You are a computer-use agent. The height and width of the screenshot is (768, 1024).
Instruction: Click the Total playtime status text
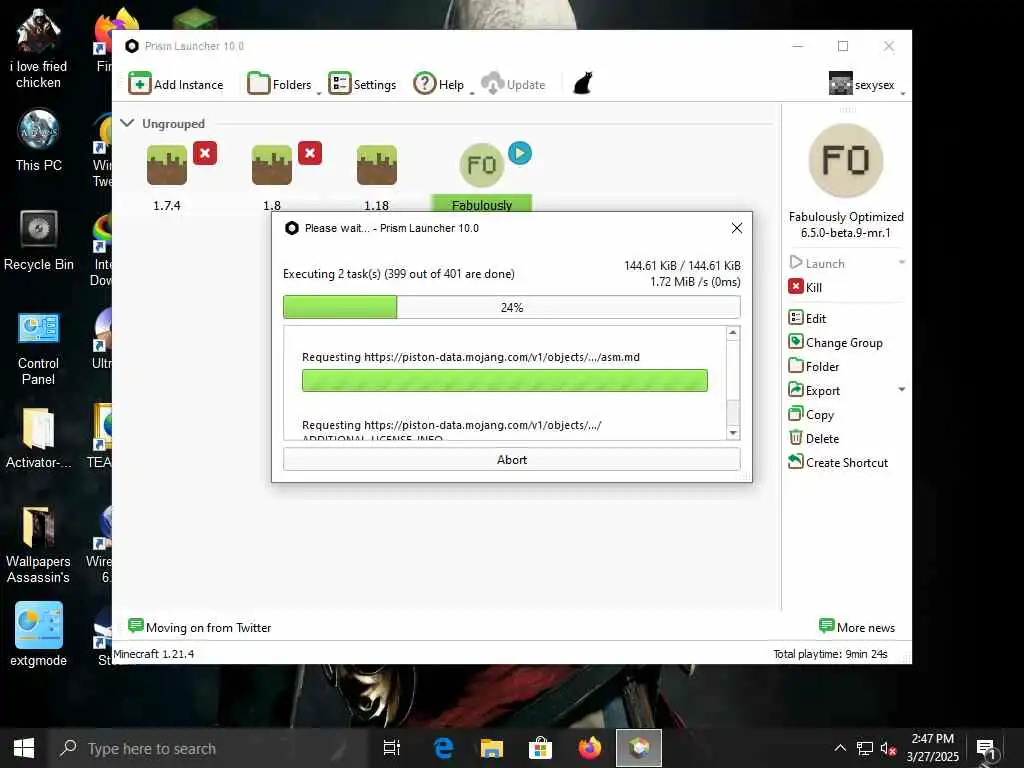[830, 654]
